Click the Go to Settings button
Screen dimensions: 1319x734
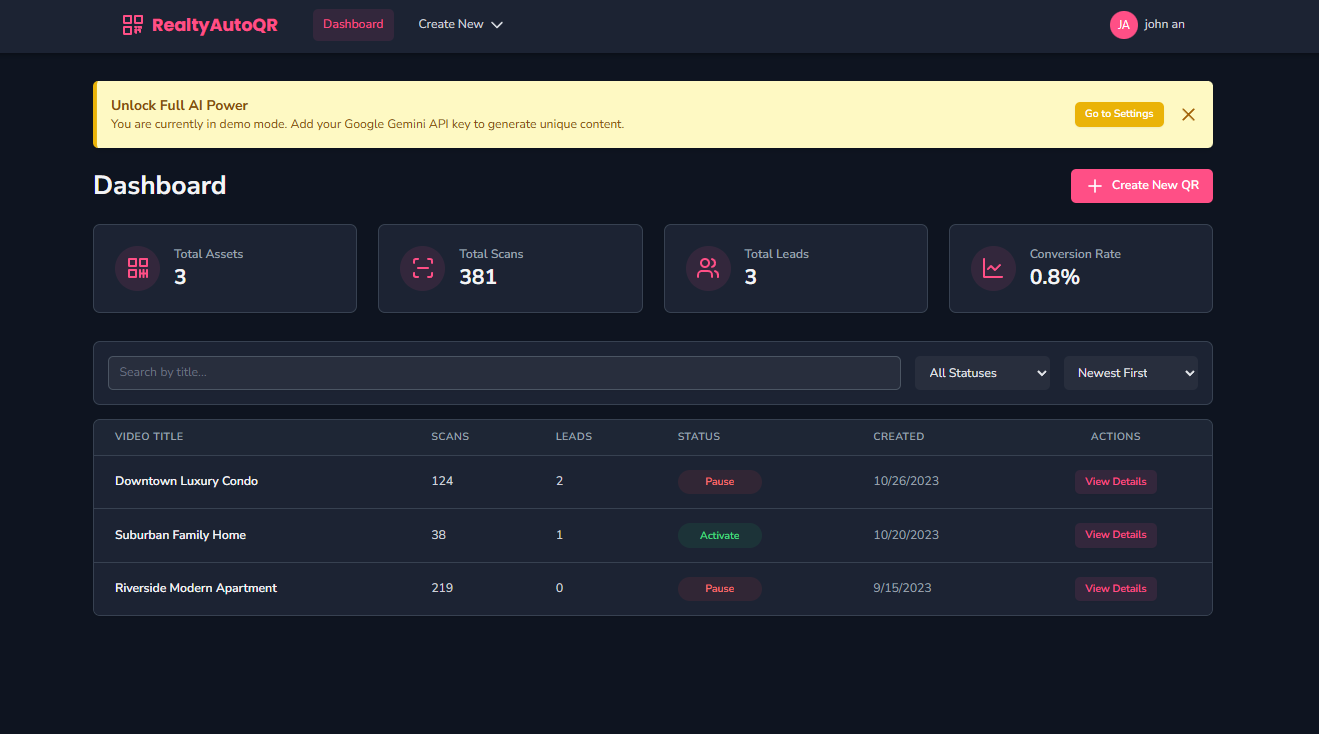(x=1119, y=114)
